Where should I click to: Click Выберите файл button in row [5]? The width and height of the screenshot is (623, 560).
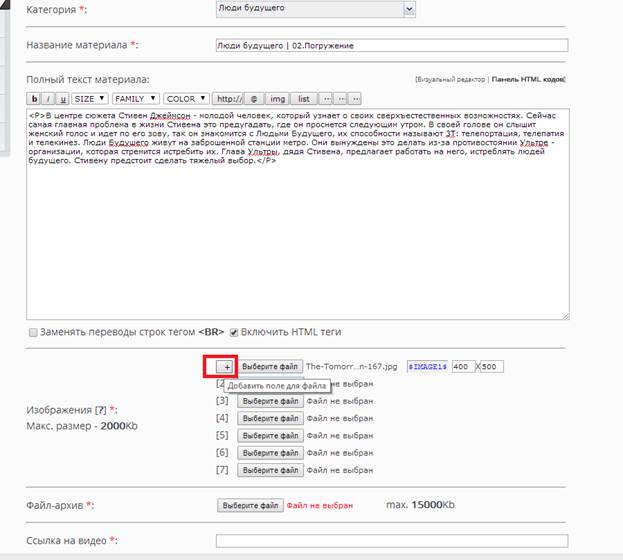[x=271, y=436]
